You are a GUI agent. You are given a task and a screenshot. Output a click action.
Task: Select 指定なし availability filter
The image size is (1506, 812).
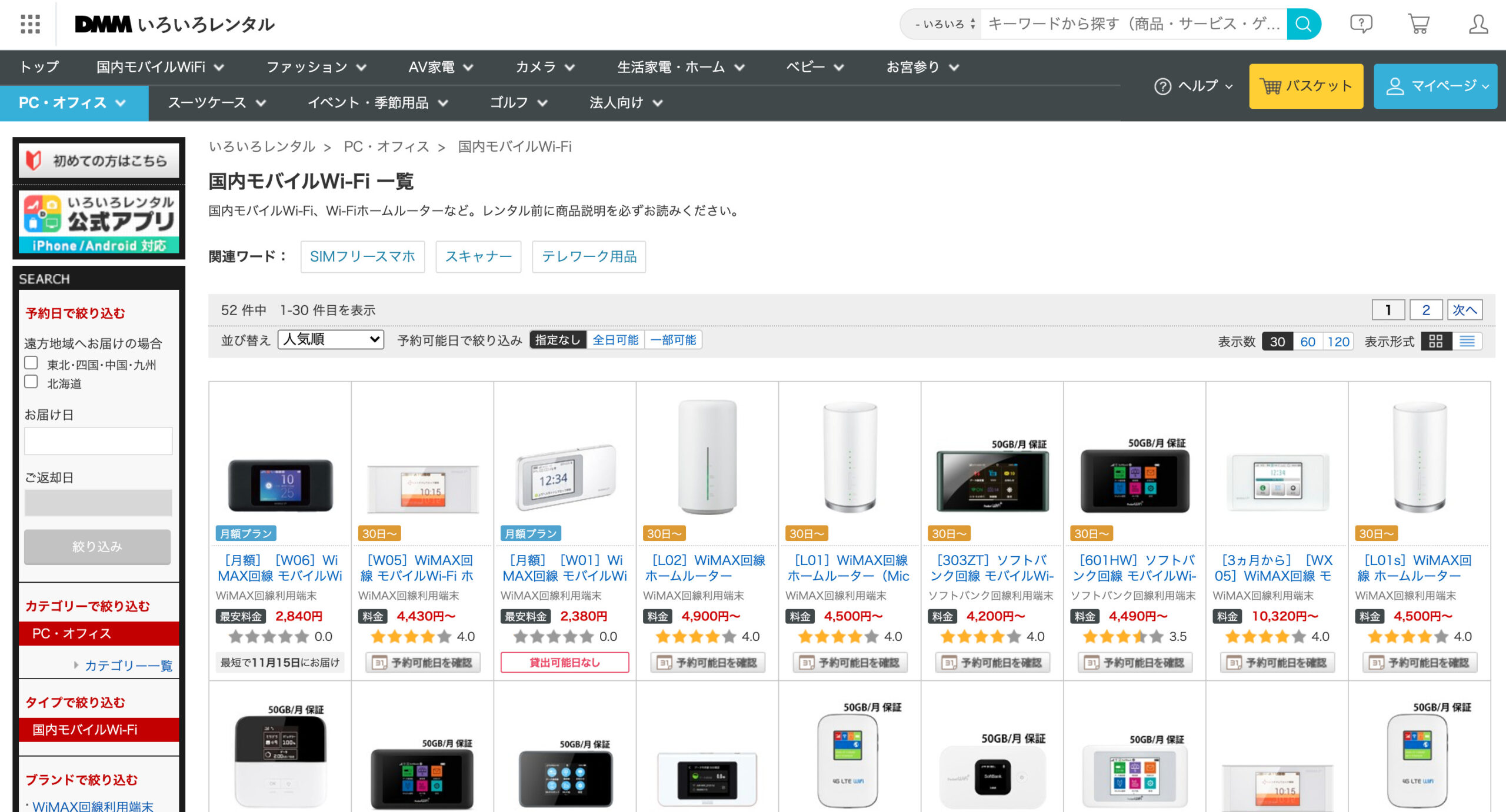(x=558, y=340)
